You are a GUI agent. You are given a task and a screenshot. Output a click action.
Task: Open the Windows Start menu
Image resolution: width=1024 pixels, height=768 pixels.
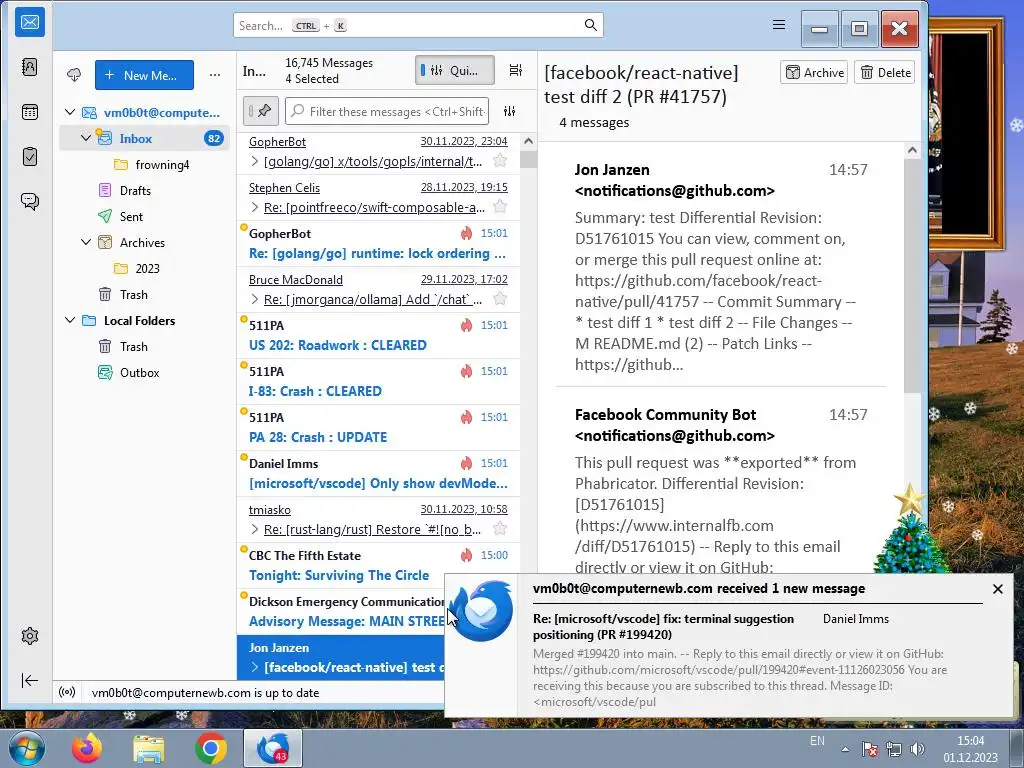point(26,748)
